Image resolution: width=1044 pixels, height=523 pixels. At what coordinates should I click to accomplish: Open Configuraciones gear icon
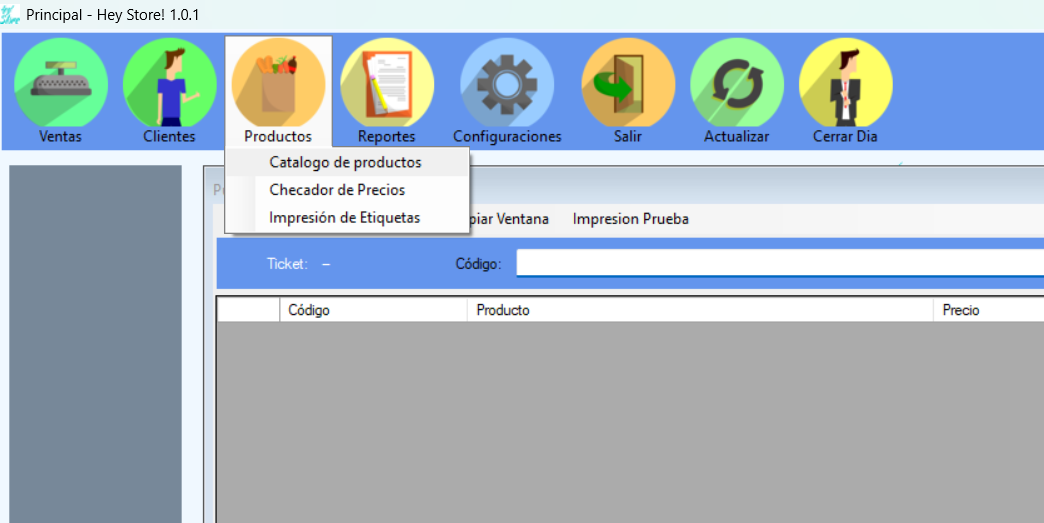507,84
